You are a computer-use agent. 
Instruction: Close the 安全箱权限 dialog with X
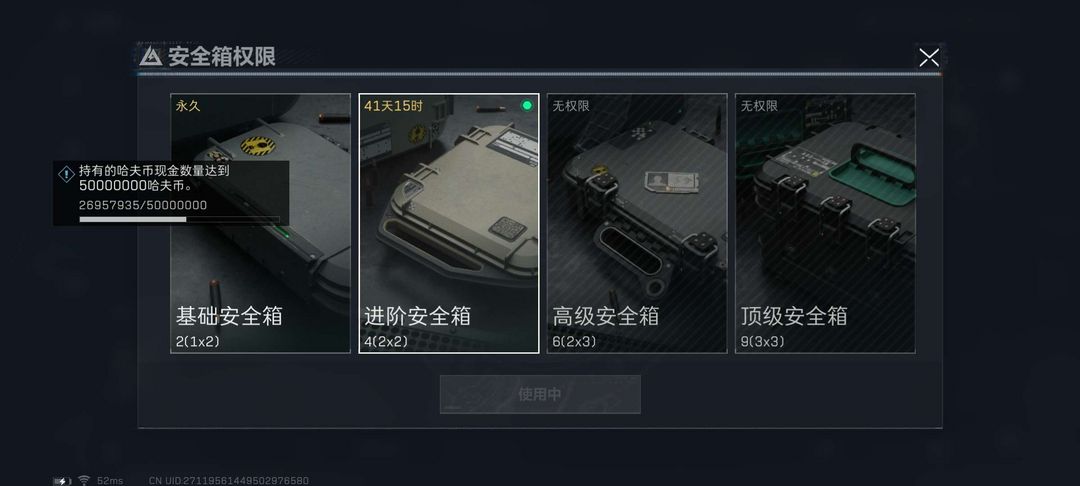tap(928, 58)
